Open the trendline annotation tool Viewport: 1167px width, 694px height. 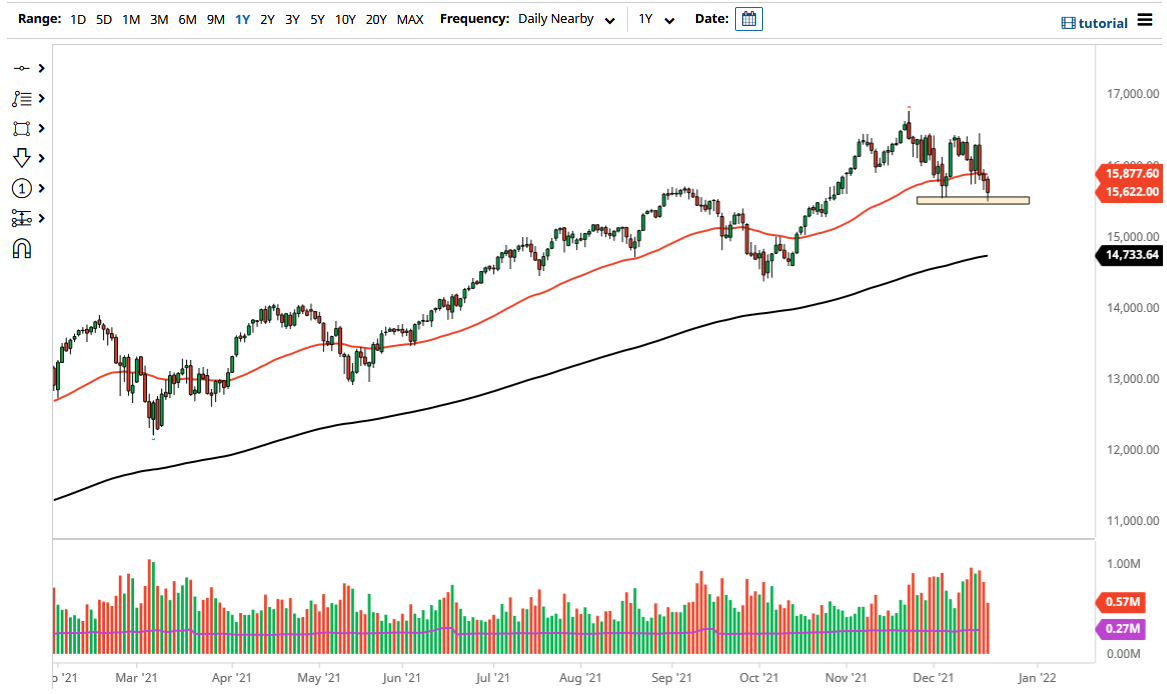click(20, 98)
